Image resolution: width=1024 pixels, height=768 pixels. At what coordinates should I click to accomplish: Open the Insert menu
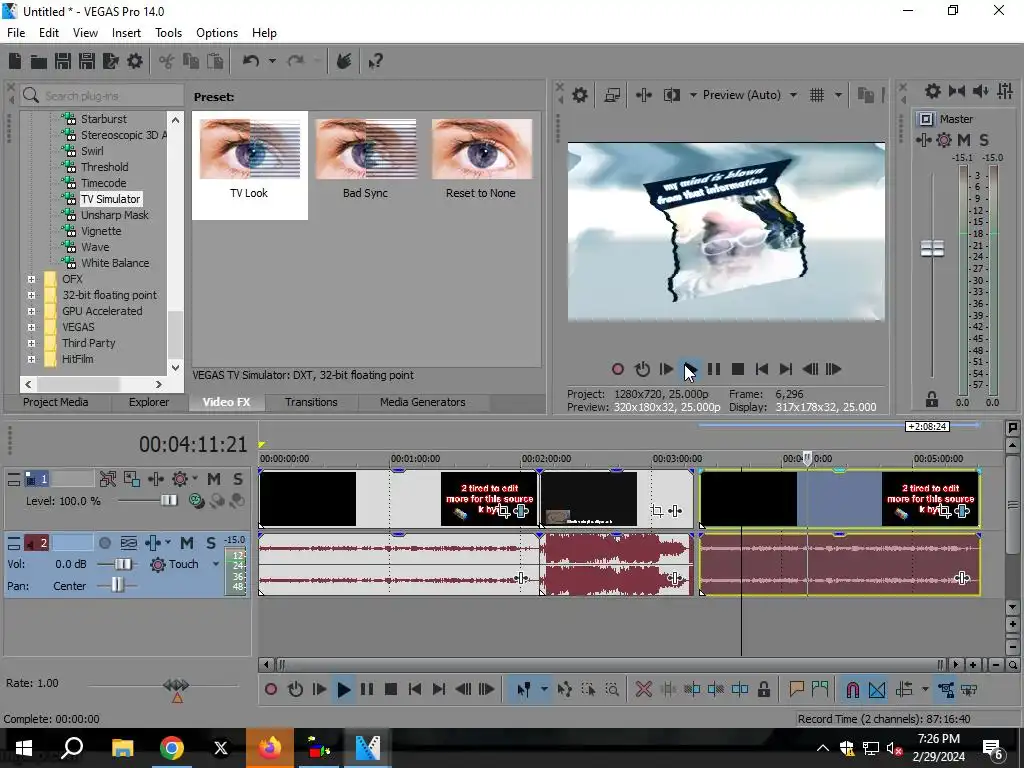(126, 33)
